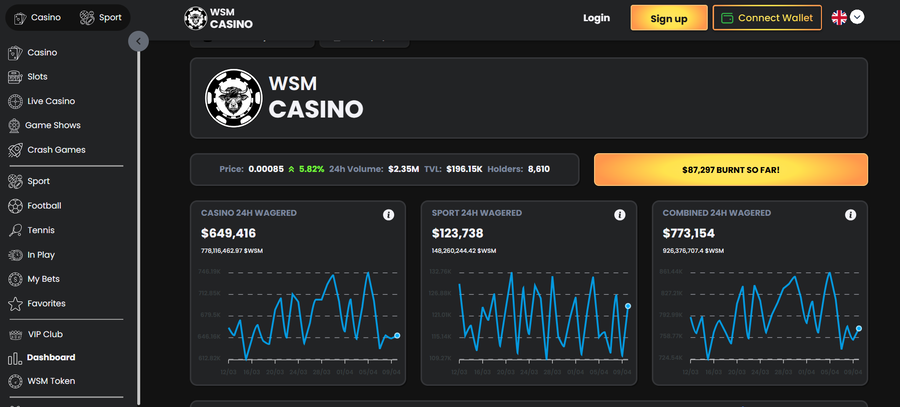Click the VIP Club icon
The width and height of the screenshot is (900, 407).
[15, 335]
